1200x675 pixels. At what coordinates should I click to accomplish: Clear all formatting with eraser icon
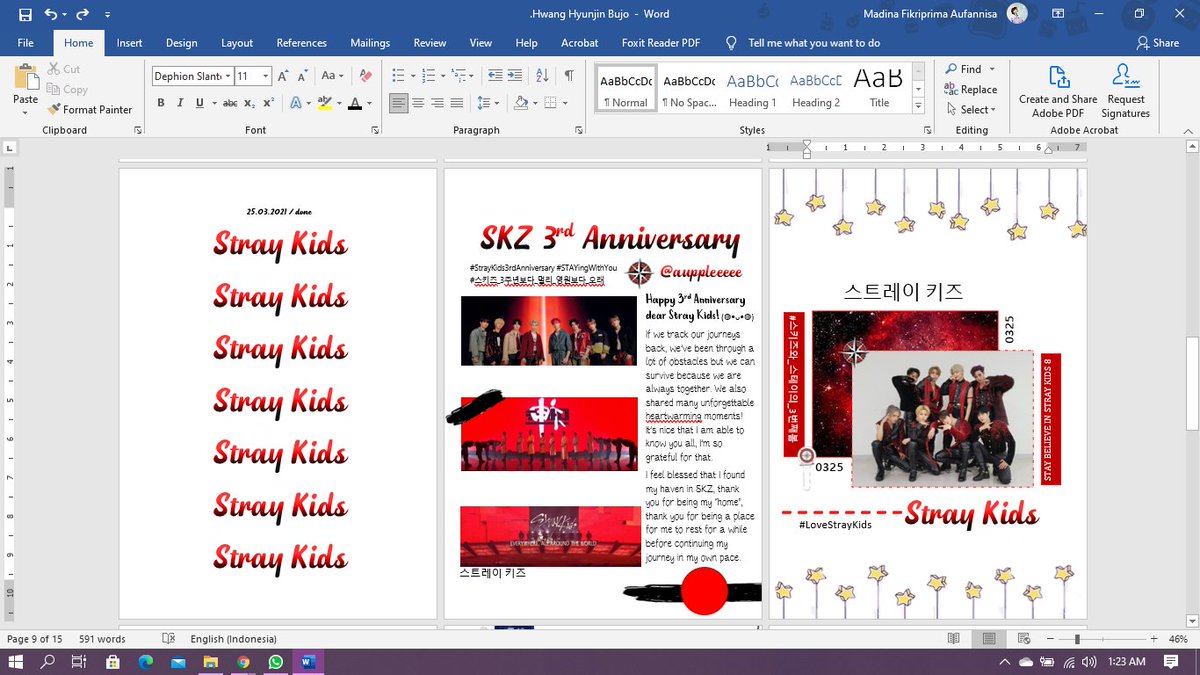(366, 76)
